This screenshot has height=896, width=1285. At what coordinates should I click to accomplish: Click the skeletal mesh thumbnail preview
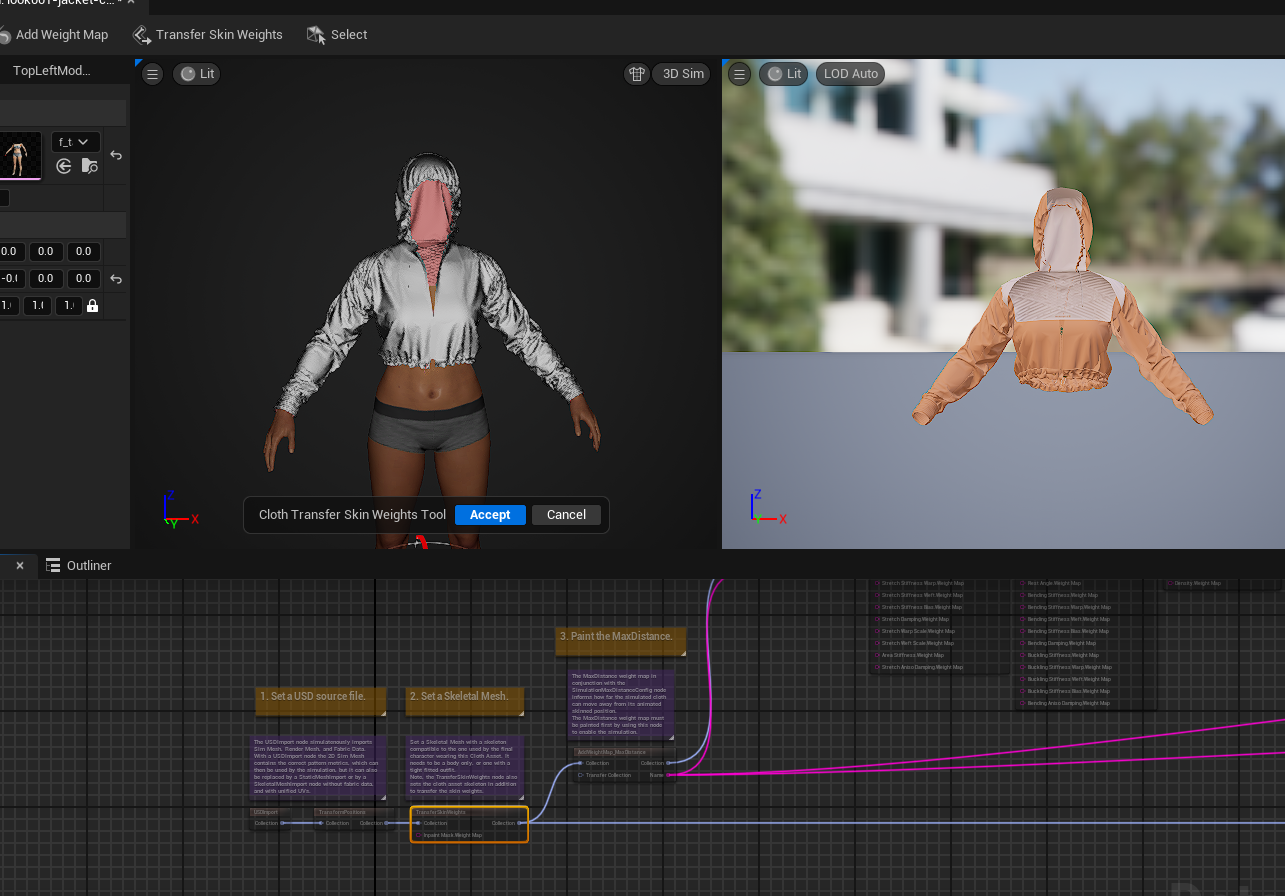[19, 155]
